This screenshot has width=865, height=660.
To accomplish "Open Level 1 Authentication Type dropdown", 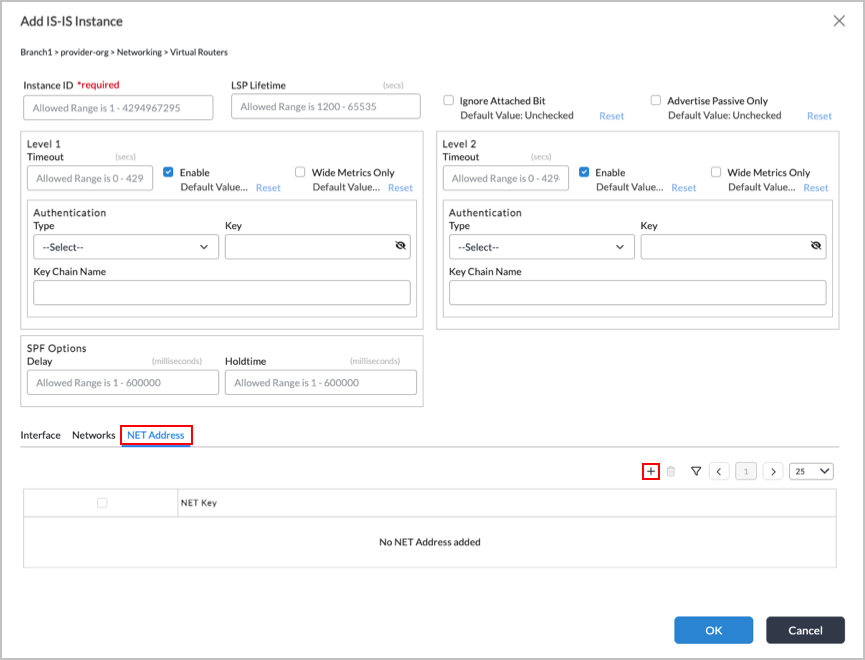I will 126,247.
